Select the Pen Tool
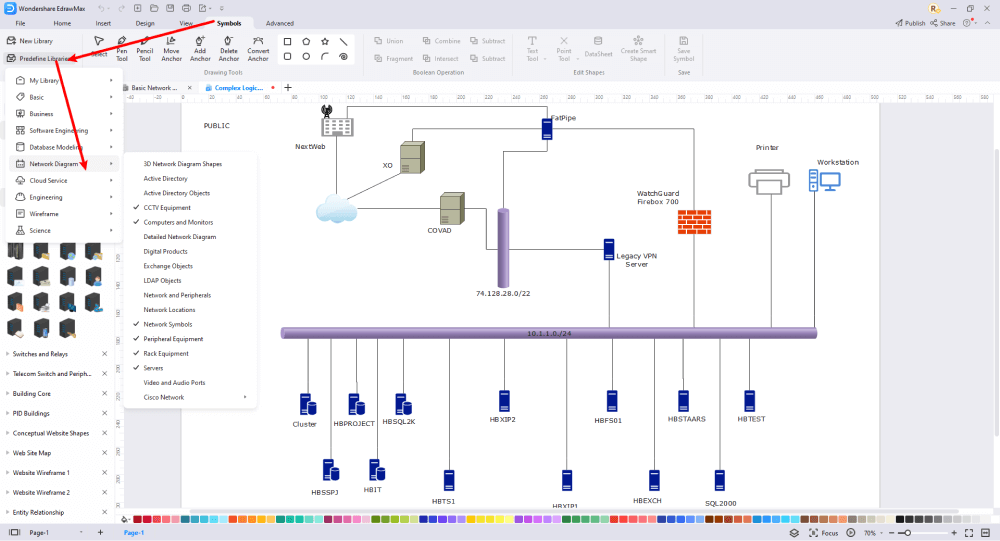The width and height of the screenshot is (1000, 541). pos(122,48)
